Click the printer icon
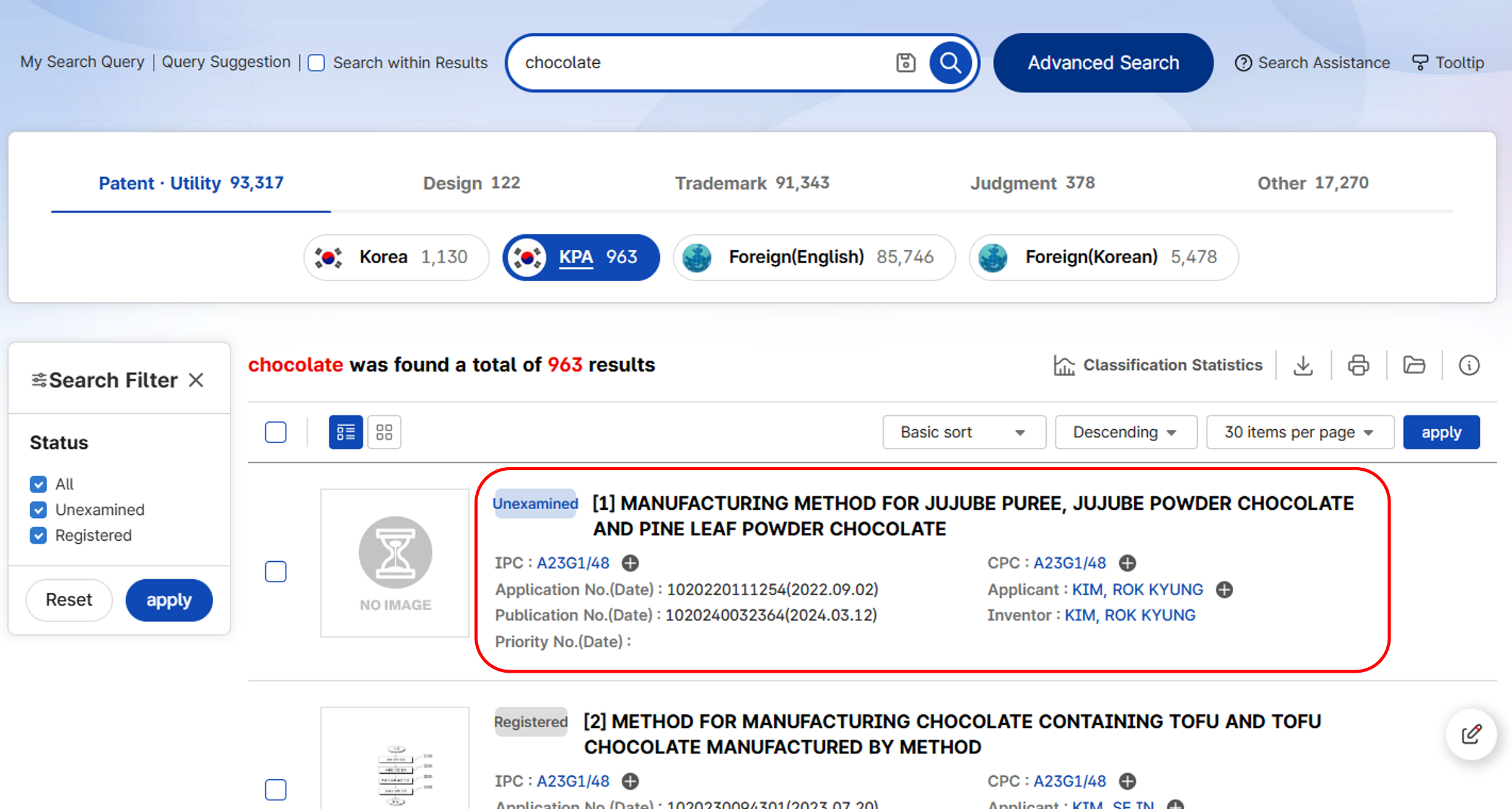 [x=1358, y=365]
